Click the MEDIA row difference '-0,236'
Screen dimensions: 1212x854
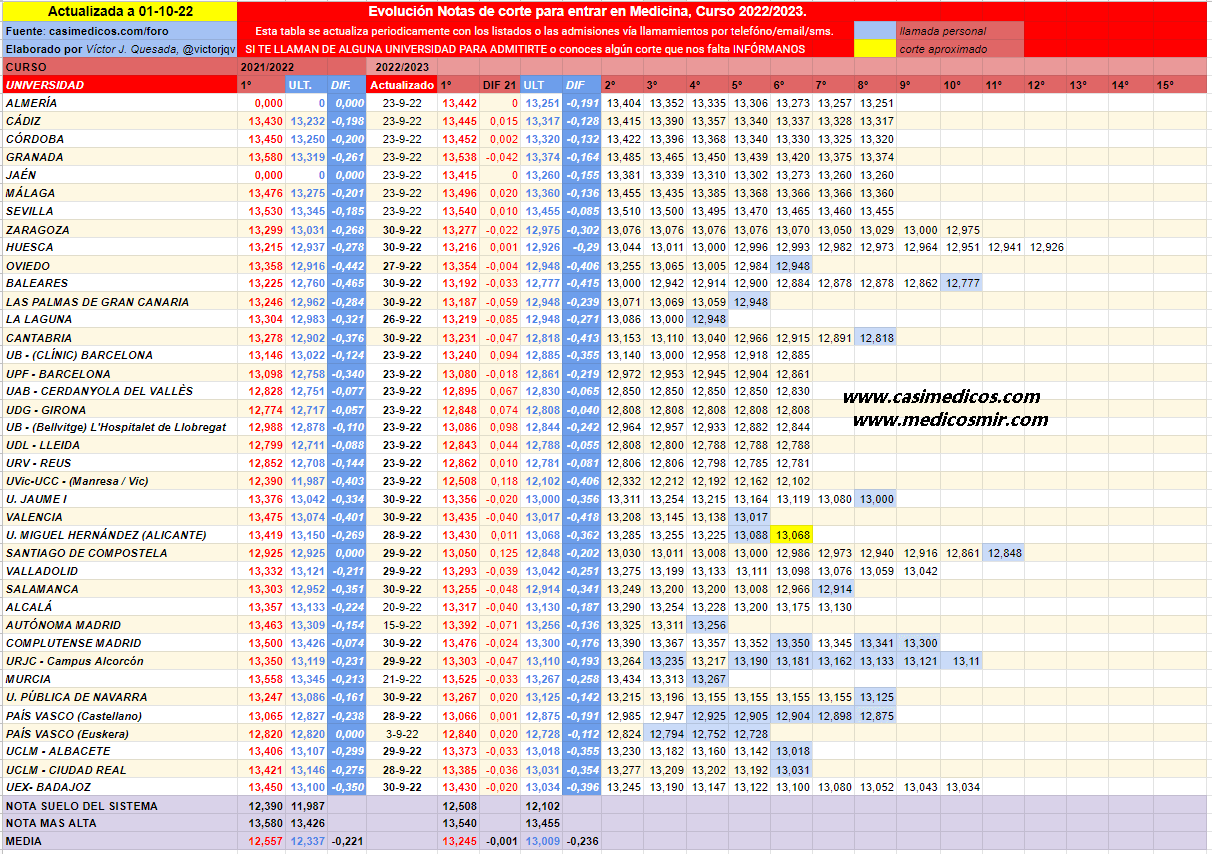pyautogui.click(x=581, y=841)
